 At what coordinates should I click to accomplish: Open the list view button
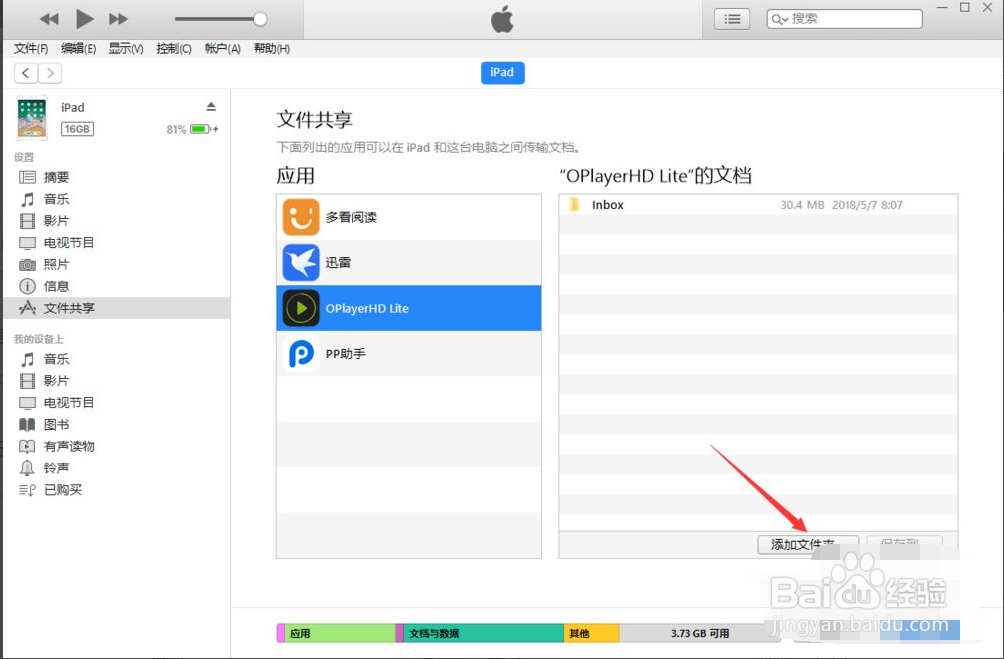pos(732,19)
